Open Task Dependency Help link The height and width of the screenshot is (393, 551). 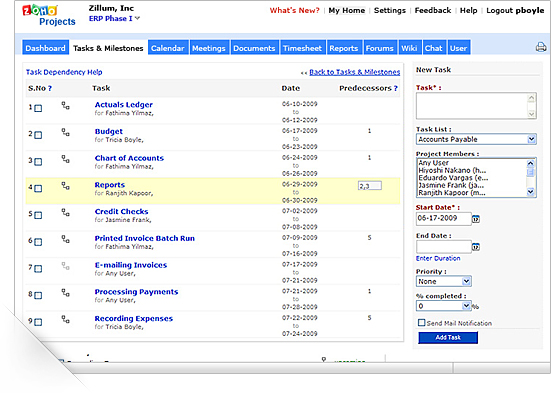pos(64,72)
